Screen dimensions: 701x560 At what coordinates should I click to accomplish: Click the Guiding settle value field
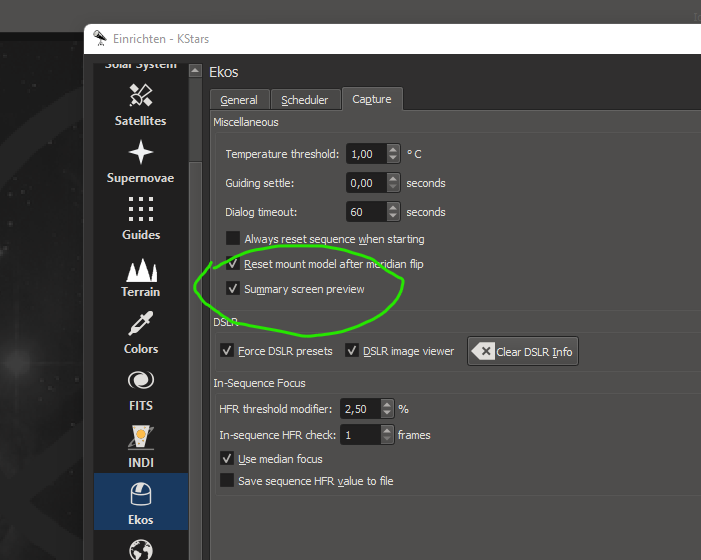366,183
